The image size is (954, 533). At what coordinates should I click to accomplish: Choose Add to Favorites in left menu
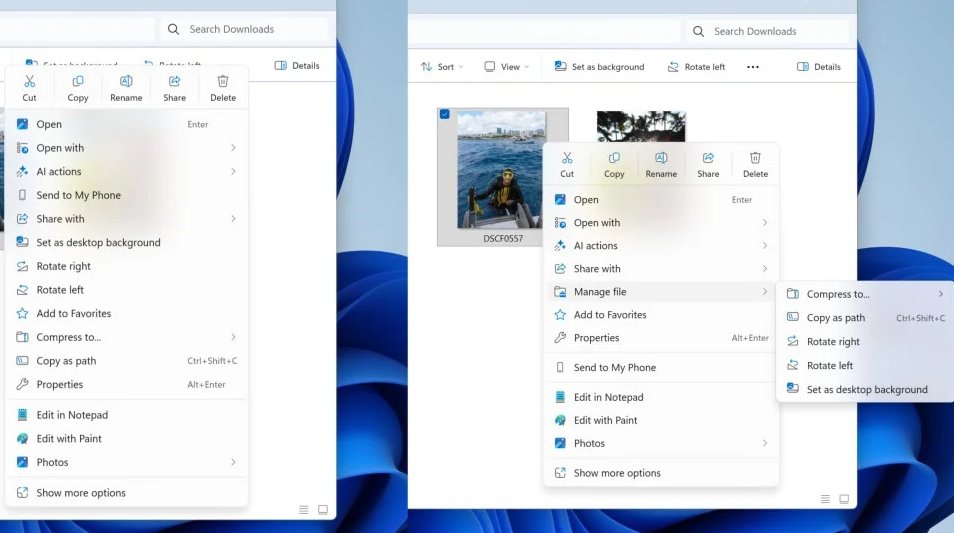point(127,313)
